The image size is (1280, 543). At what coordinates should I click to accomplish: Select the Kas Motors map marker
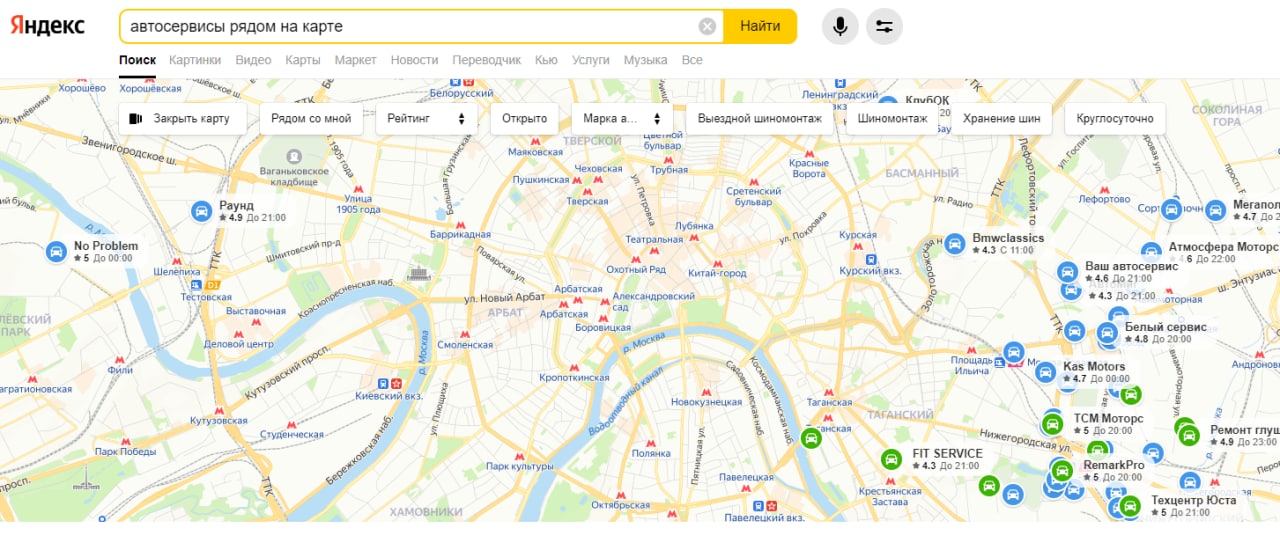[x=1045, y=373]
